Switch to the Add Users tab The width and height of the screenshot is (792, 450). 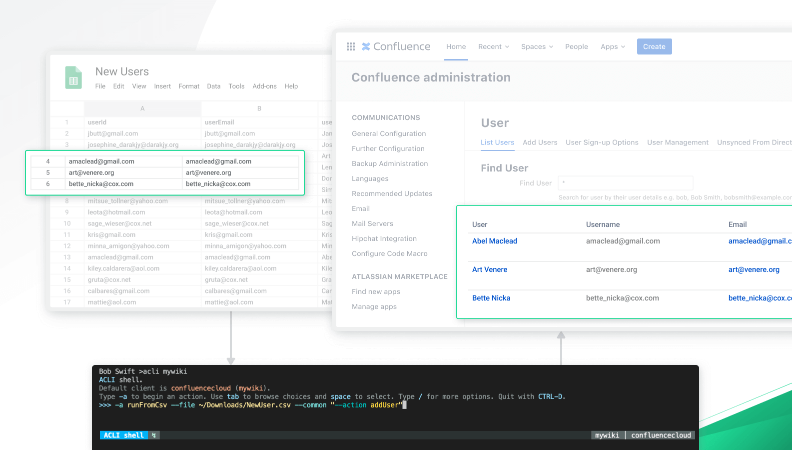pos(539,142)
